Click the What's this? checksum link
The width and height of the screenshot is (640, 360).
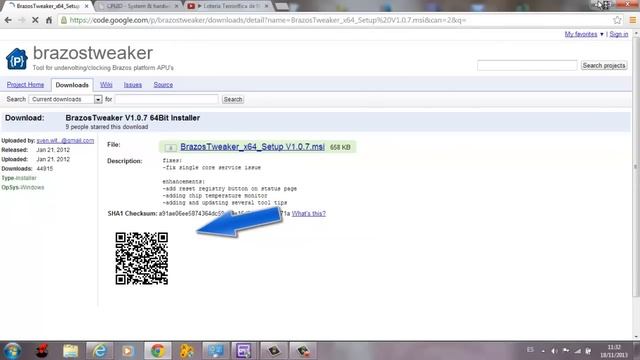tap(309, 213)
